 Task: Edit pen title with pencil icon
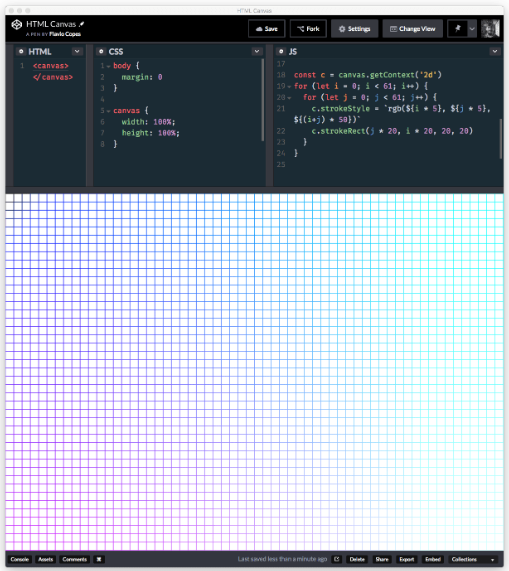pyautogui.click(x=82, y=24)
